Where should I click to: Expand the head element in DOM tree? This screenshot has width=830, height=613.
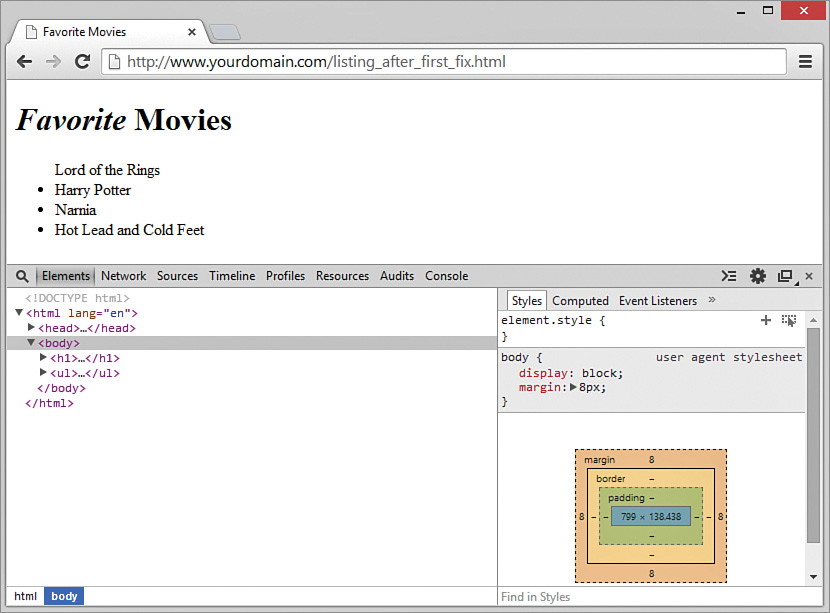(x=30, y=327)
